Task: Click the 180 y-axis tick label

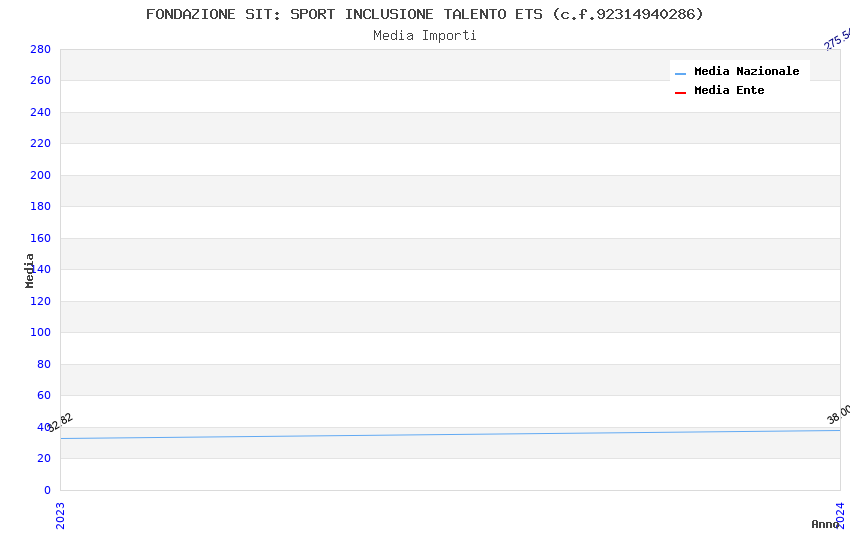Action: (x=40, y=206)
